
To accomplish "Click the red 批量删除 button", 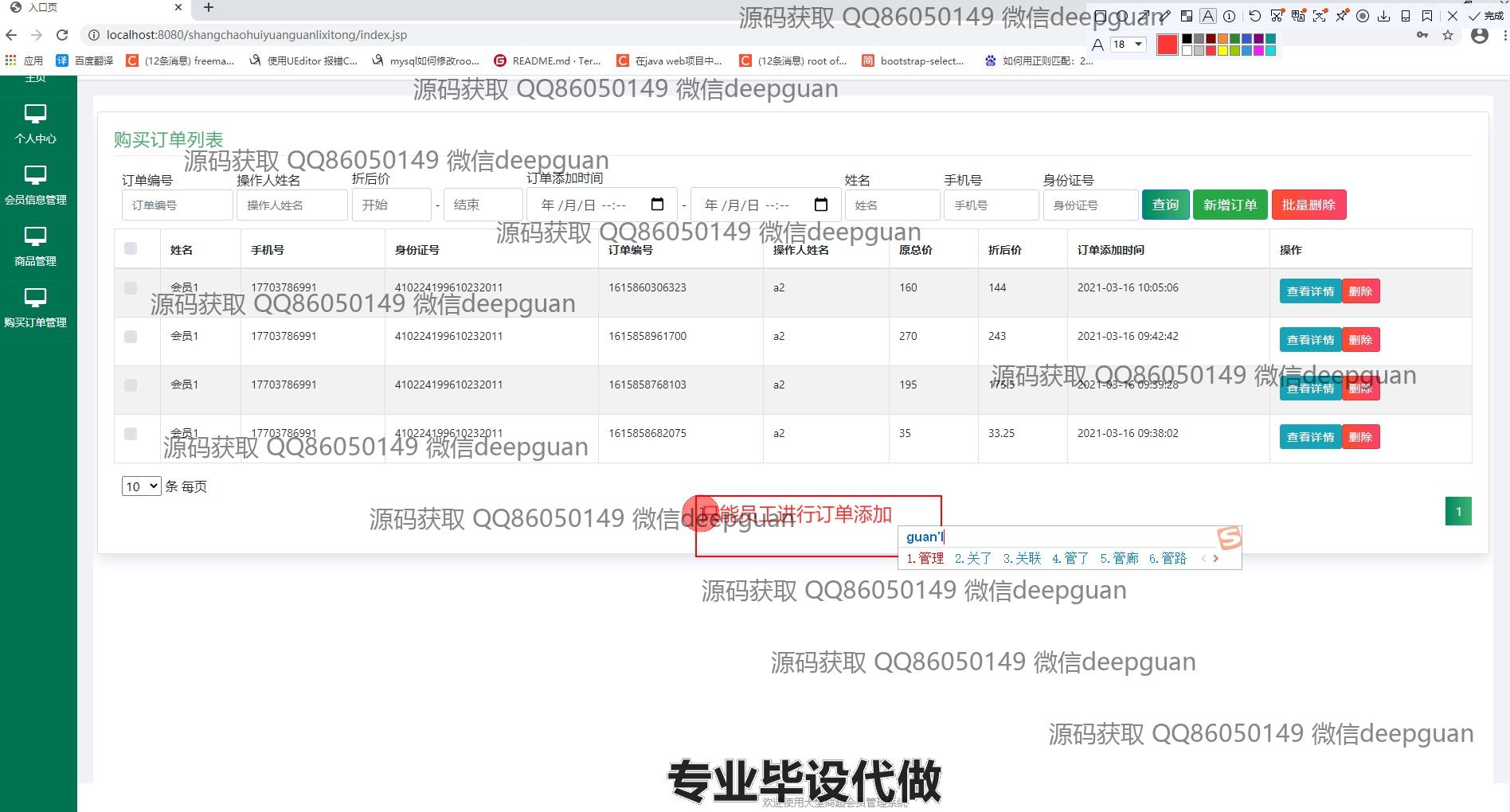I will coord(1309,205).
